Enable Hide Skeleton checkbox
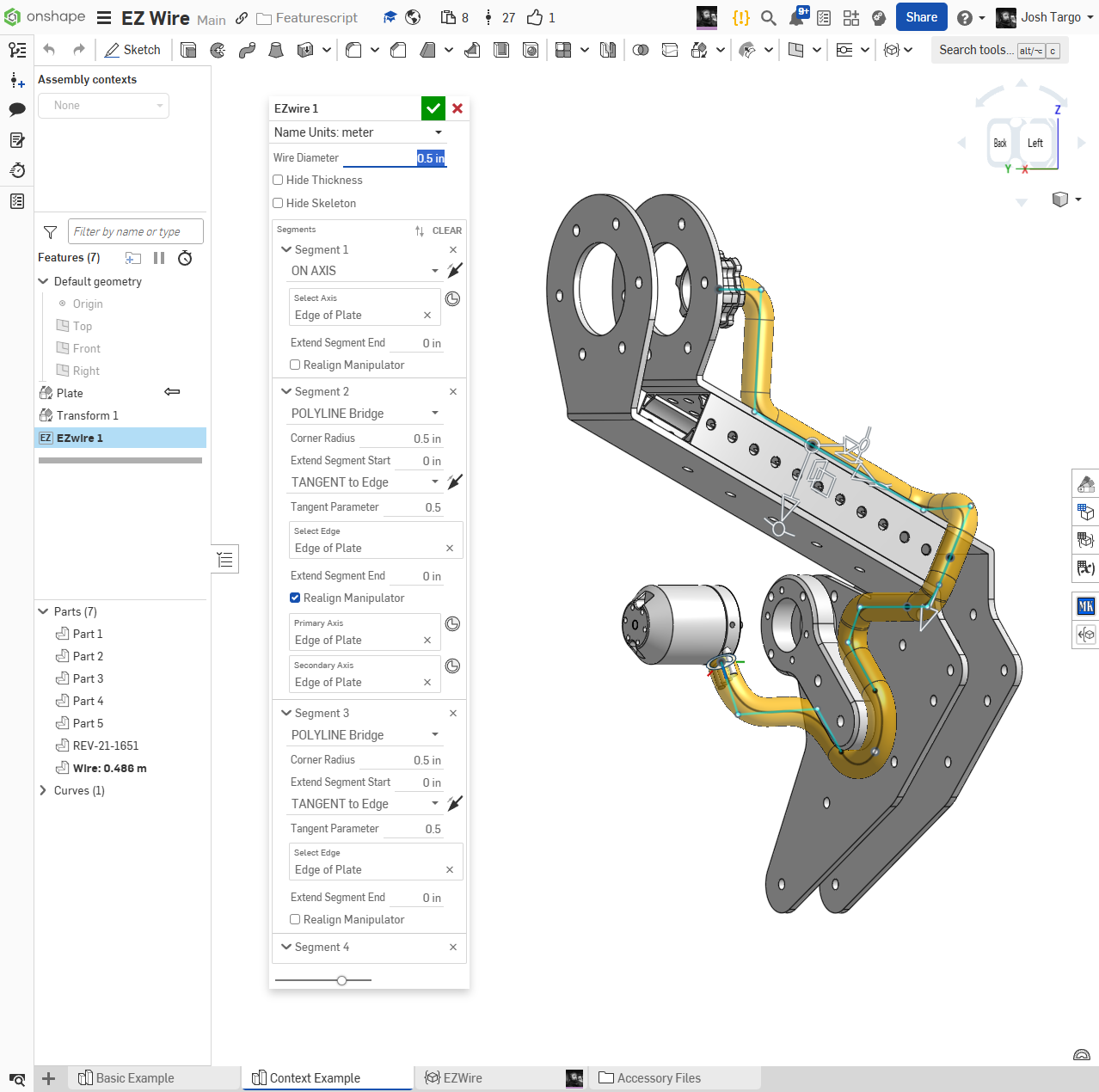Screen dimensions: 1099x1092 pos(278,203)
